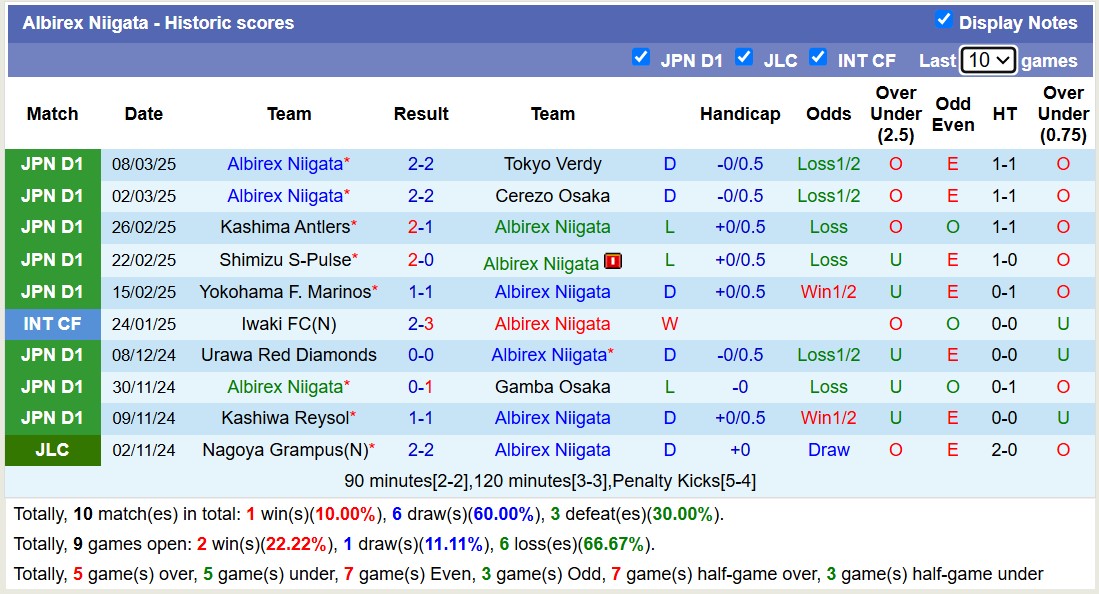Click the Cerezo Osaka team name
1099x594 pixels.
[552, 196]
